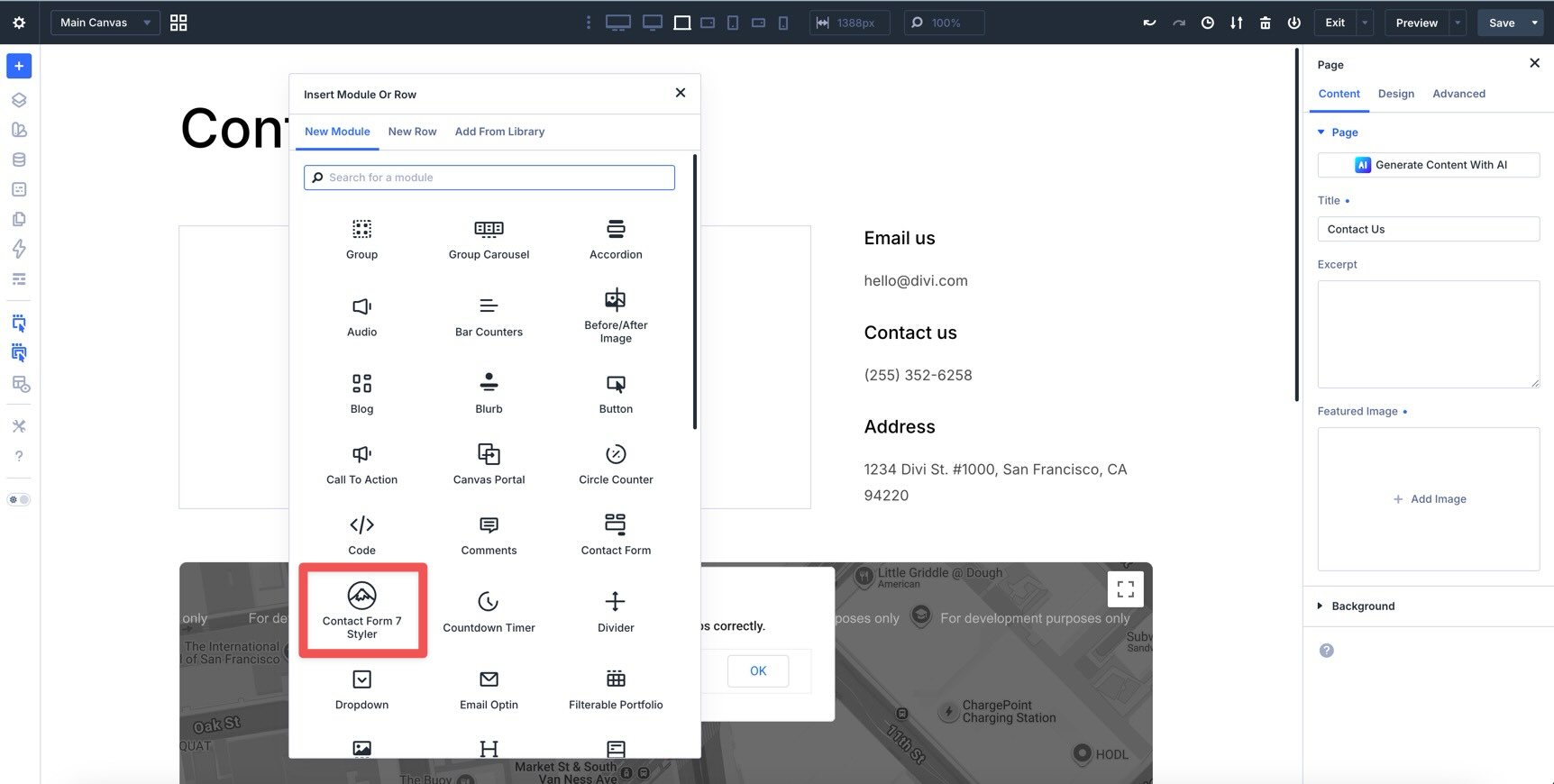Insert the Contact Form 7 Styler module
1554x784 pixels.
[361, 611]
